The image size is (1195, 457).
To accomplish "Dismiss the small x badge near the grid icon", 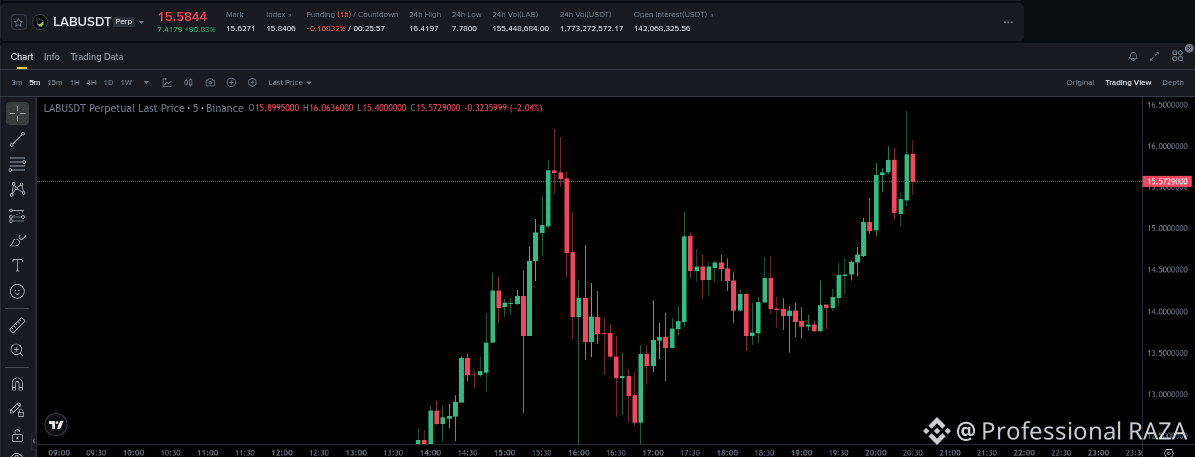I will (x=1189, y=49).
